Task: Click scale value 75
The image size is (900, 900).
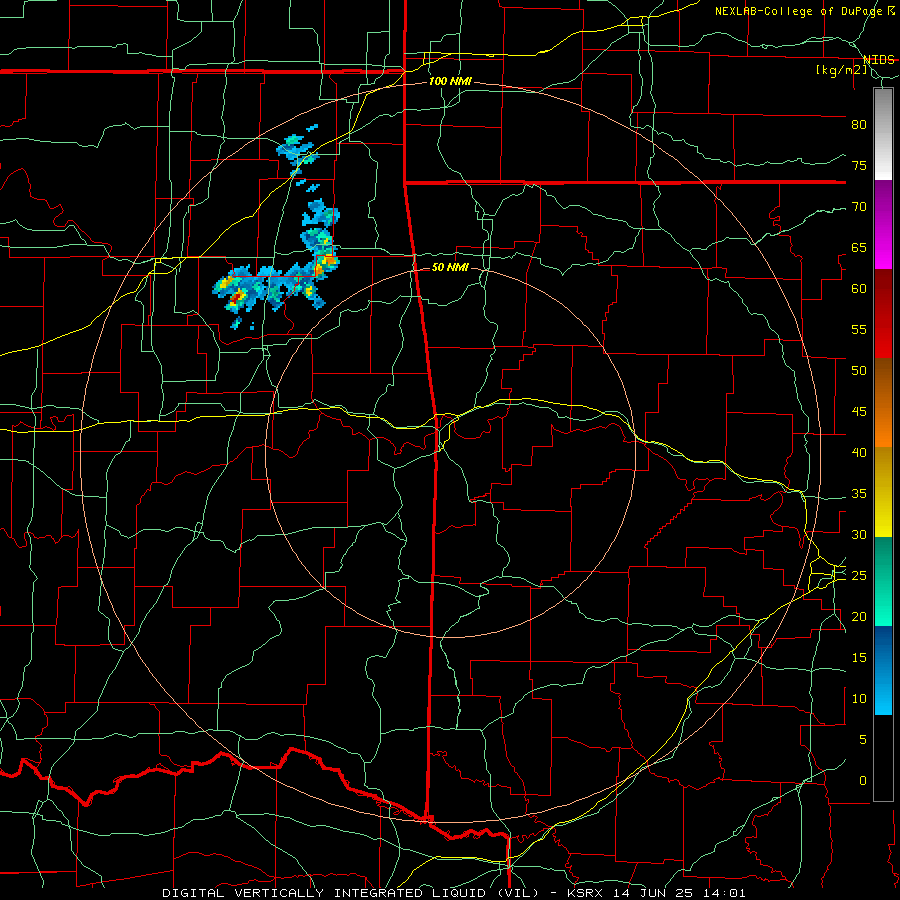Action: [859, 166]
